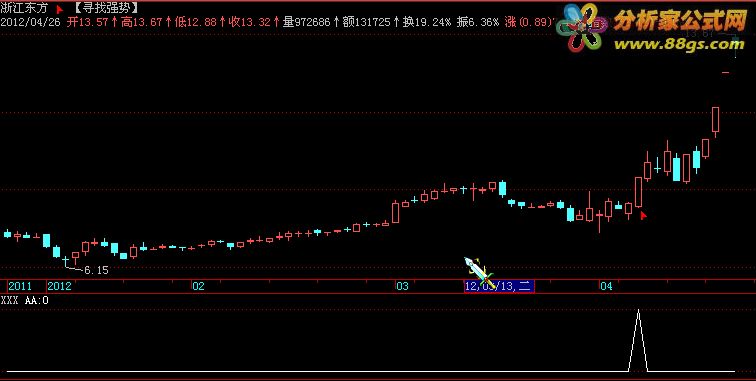Click the 02 month label on time axis
This screenshot has width=756, height=381.
coord(198,286)
